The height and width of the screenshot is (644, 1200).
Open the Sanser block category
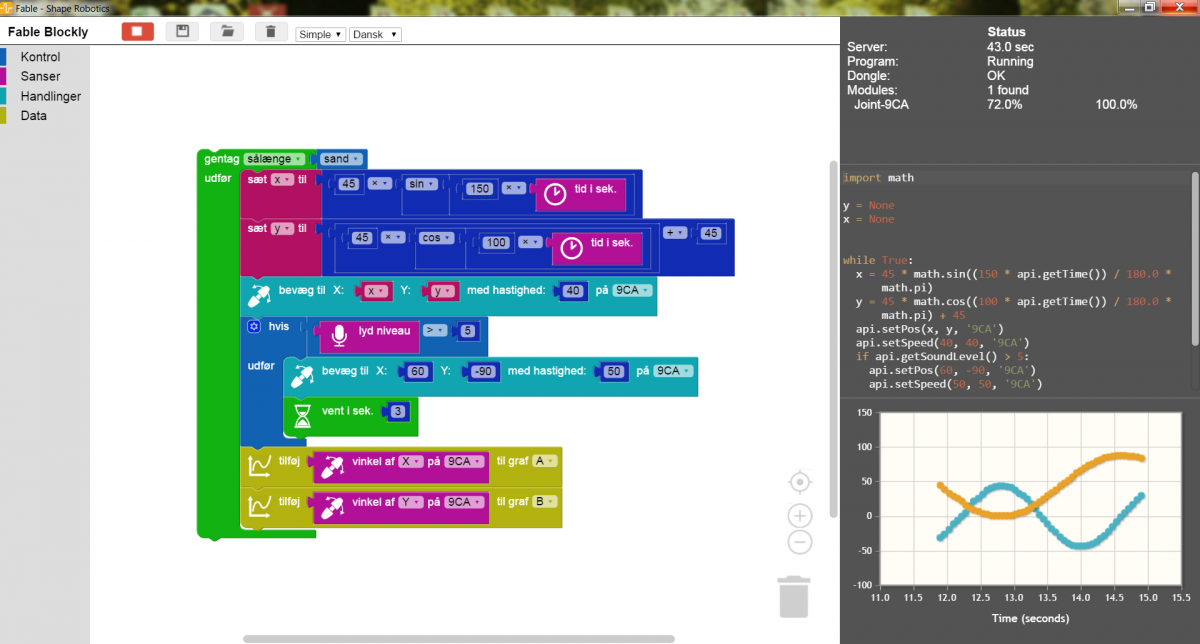(40, 76)
